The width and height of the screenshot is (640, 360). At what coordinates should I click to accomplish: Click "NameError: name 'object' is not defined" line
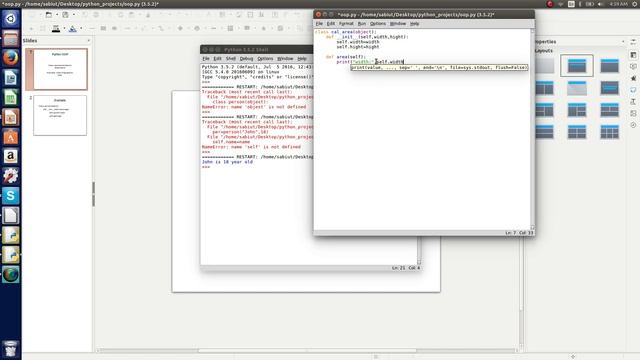(x=253, y=107)
